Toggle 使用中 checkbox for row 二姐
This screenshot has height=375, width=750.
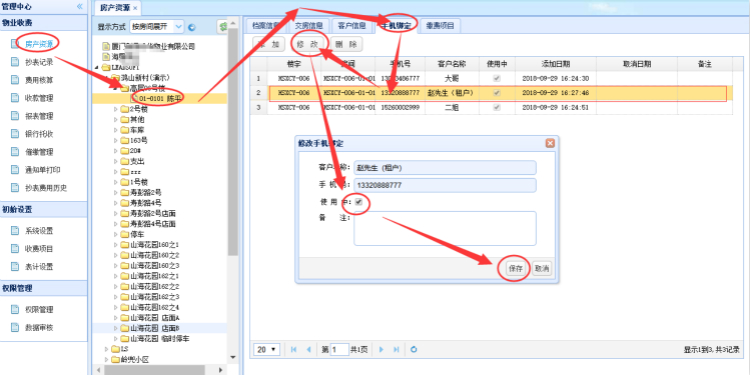(496, 108)
